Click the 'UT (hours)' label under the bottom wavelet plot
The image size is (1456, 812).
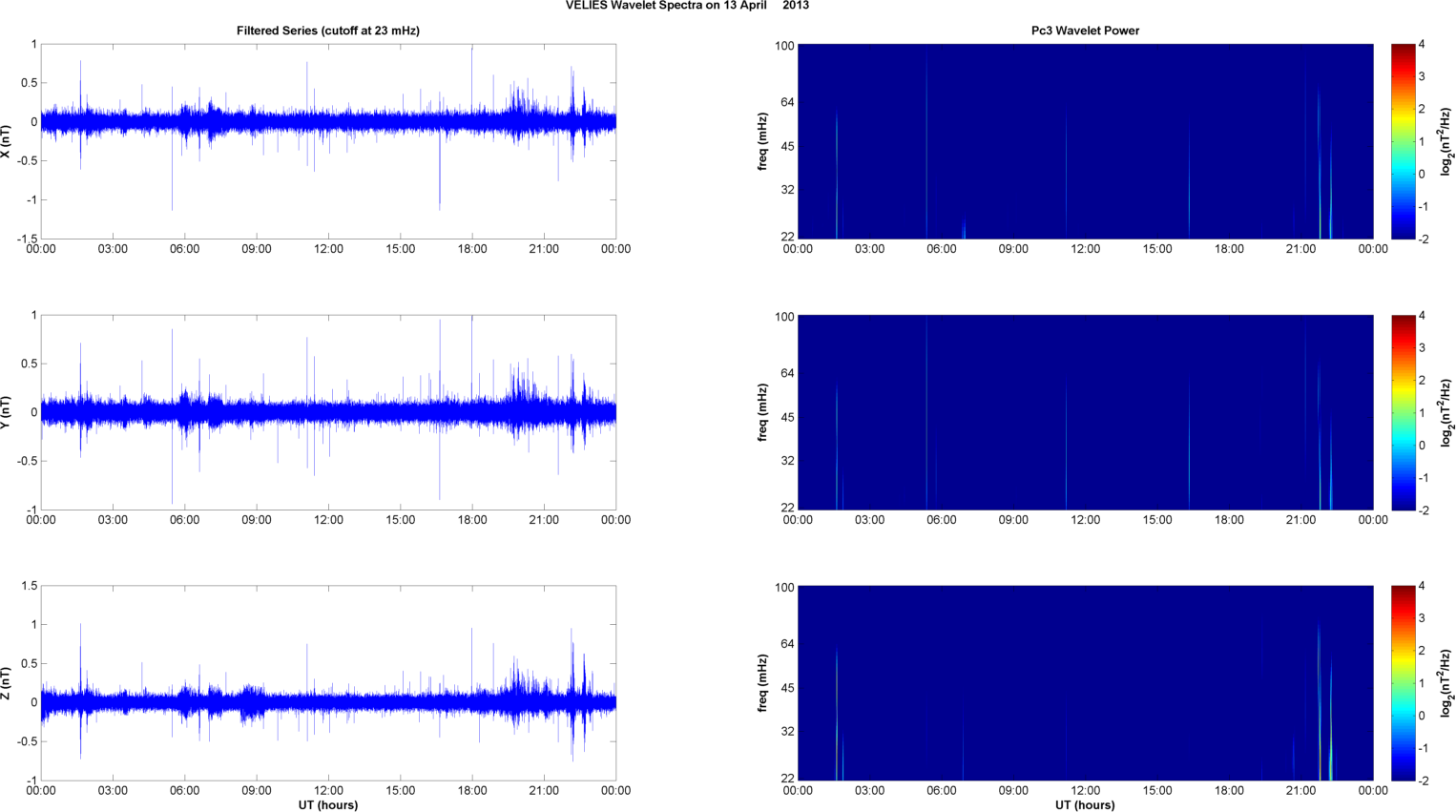pos(1085,804)
